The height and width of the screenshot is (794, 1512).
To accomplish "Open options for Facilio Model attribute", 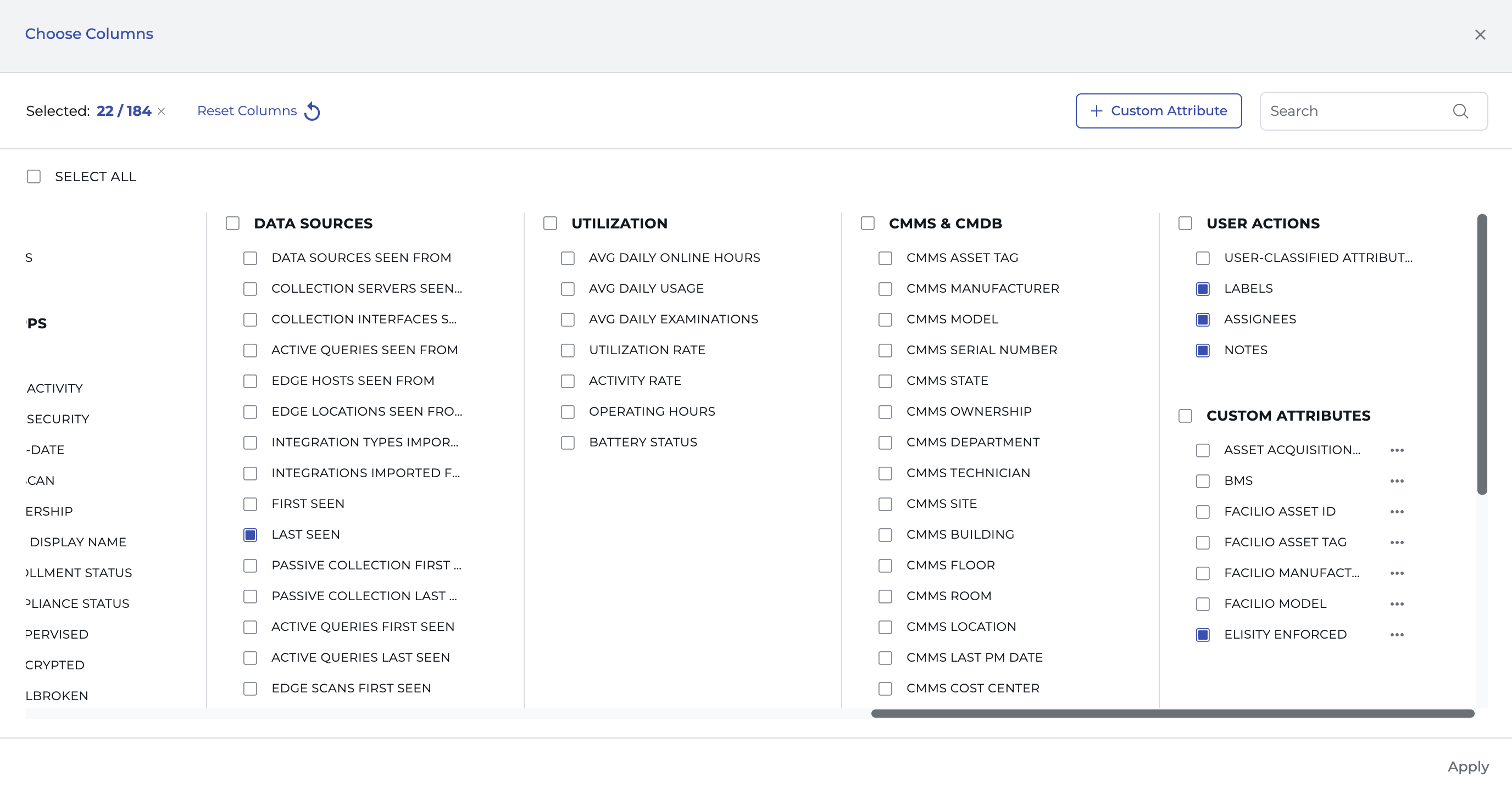I will click(1397, 604).
